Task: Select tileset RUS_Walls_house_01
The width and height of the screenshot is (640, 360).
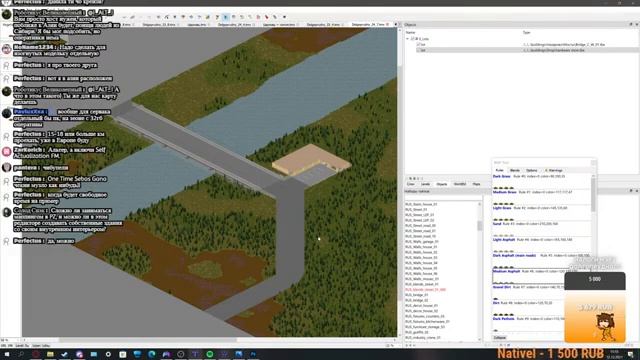Action: click(421, 247)
